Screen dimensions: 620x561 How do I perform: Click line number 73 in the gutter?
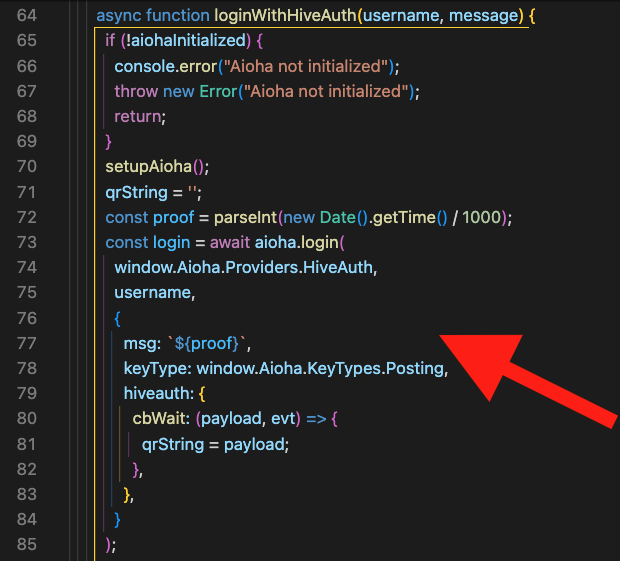click(27, 242)
